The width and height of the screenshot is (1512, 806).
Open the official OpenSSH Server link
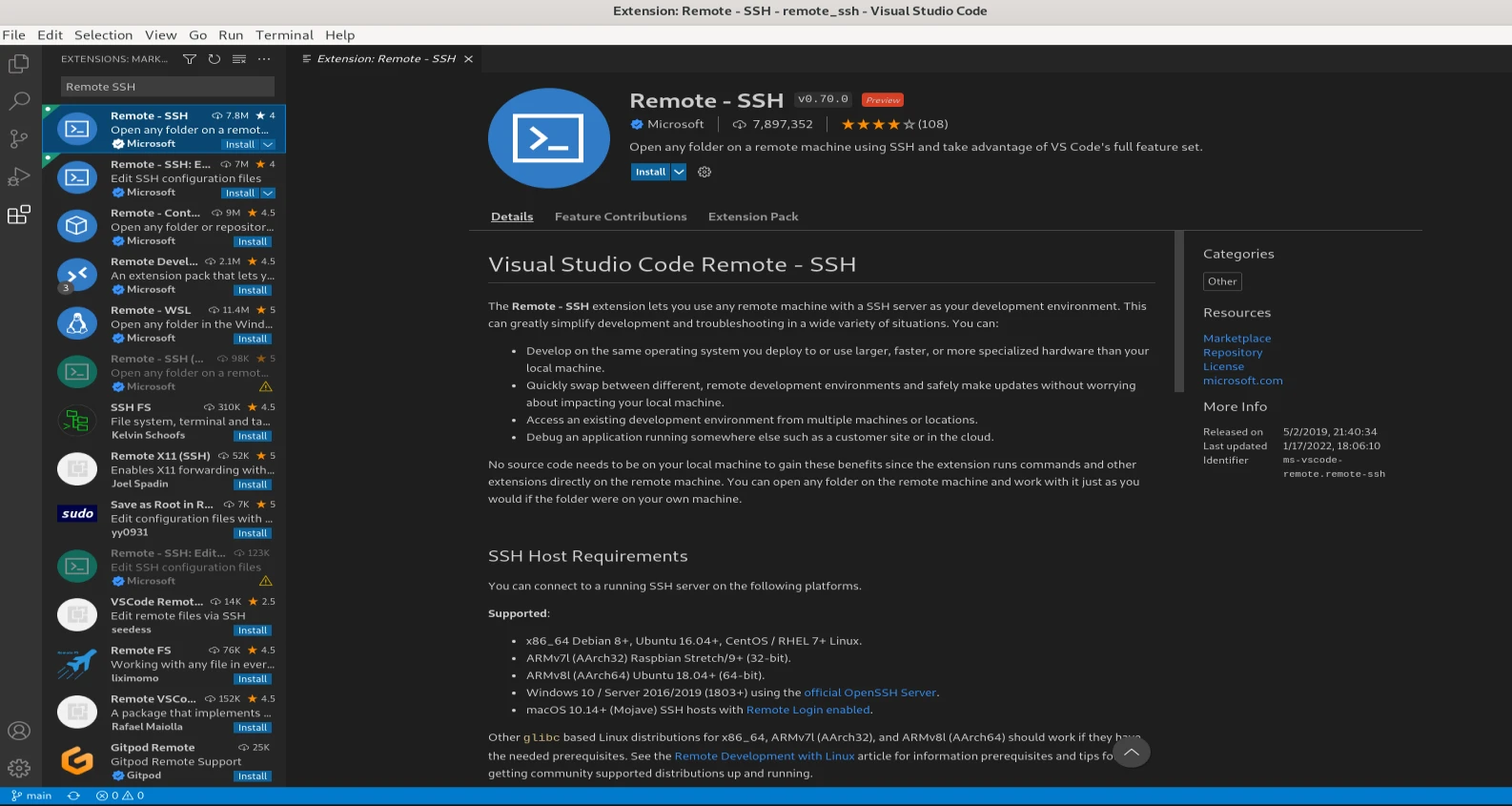[869, 692]
